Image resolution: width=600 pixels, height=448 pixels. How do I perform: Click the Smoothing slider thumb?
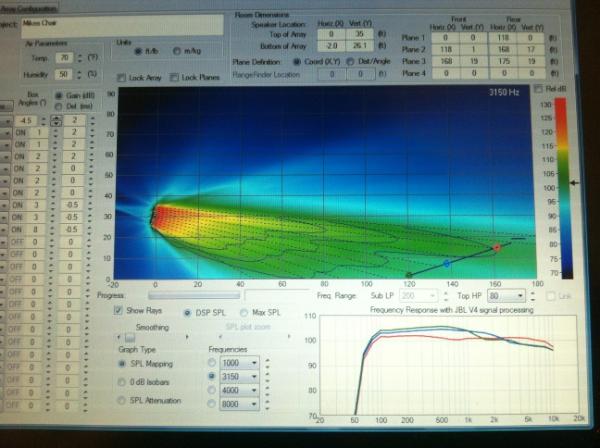[130, 337]
